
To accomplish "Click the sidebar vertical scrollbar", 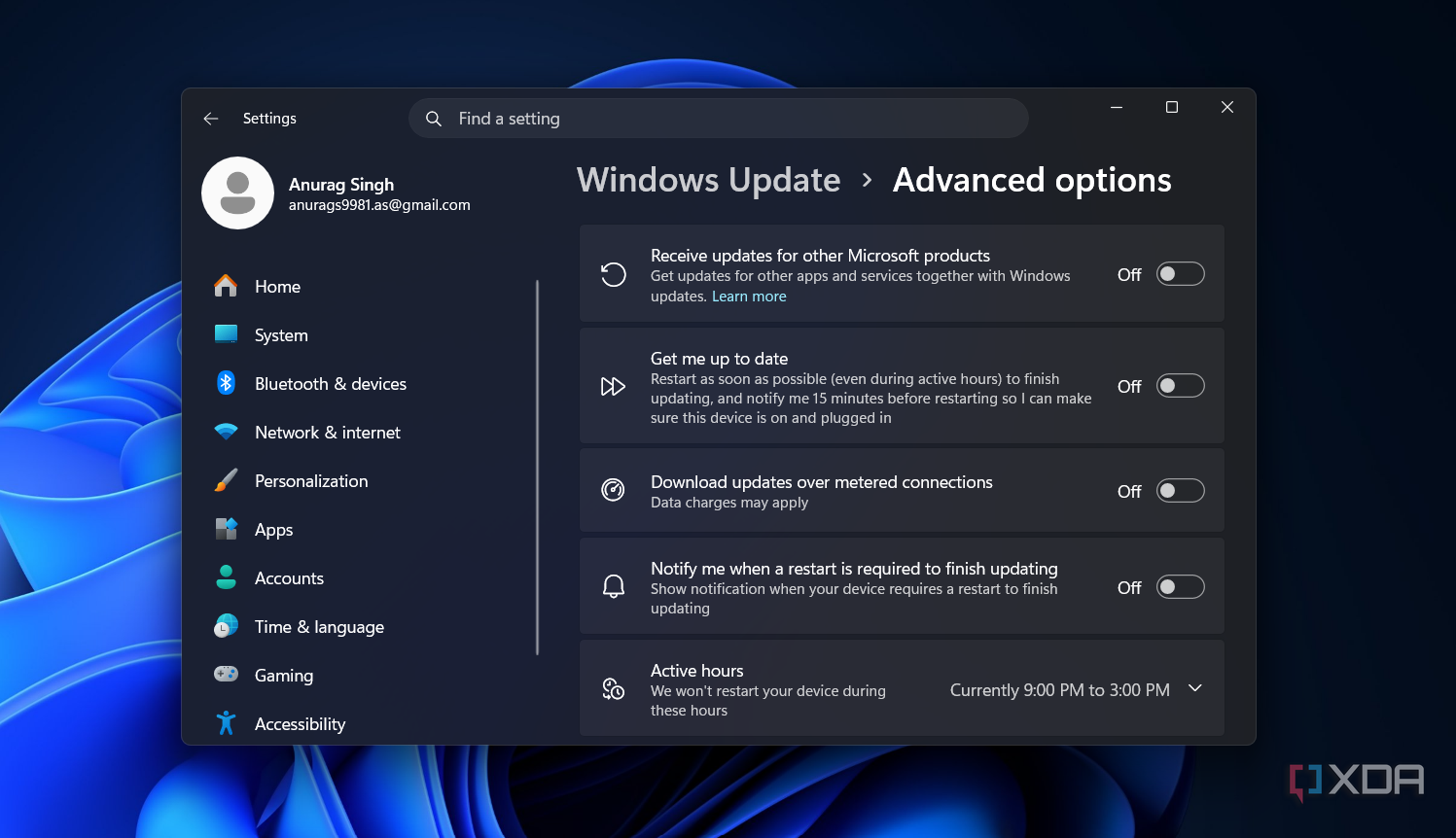I will coord(537,467).
